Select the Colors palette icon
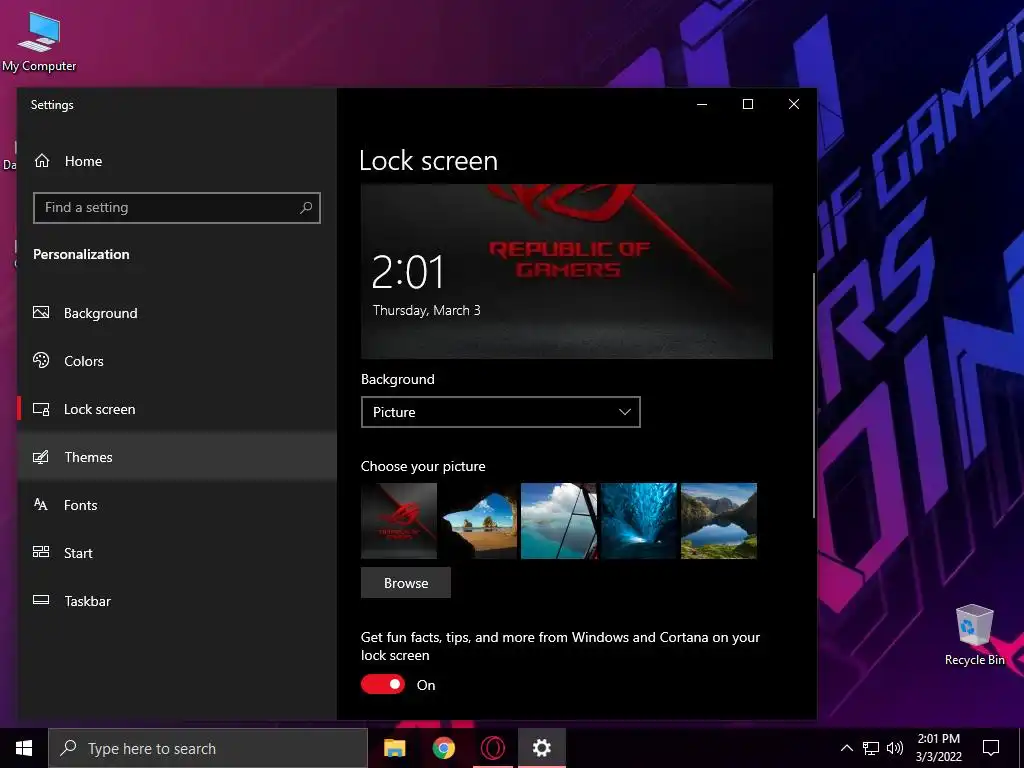 coord(41,360)
